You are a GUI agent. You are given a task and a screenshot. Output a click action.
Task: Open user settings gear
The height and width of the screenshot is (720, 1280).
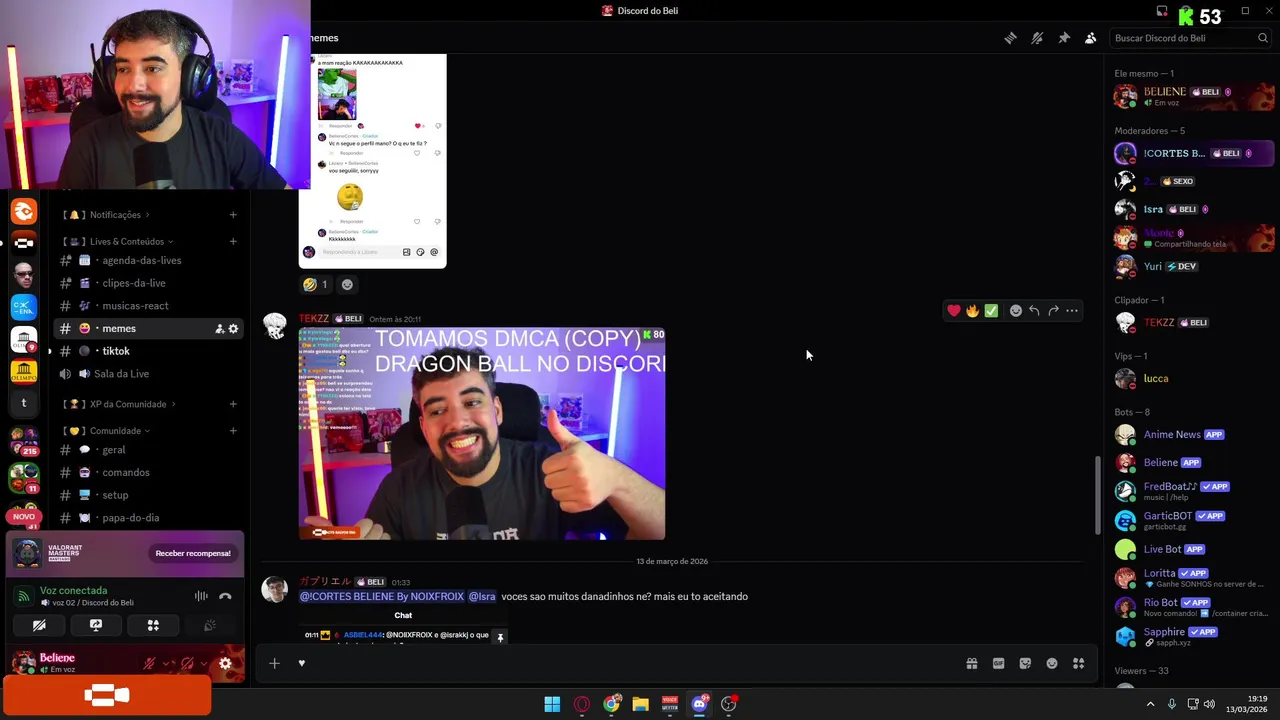[225, 663]
